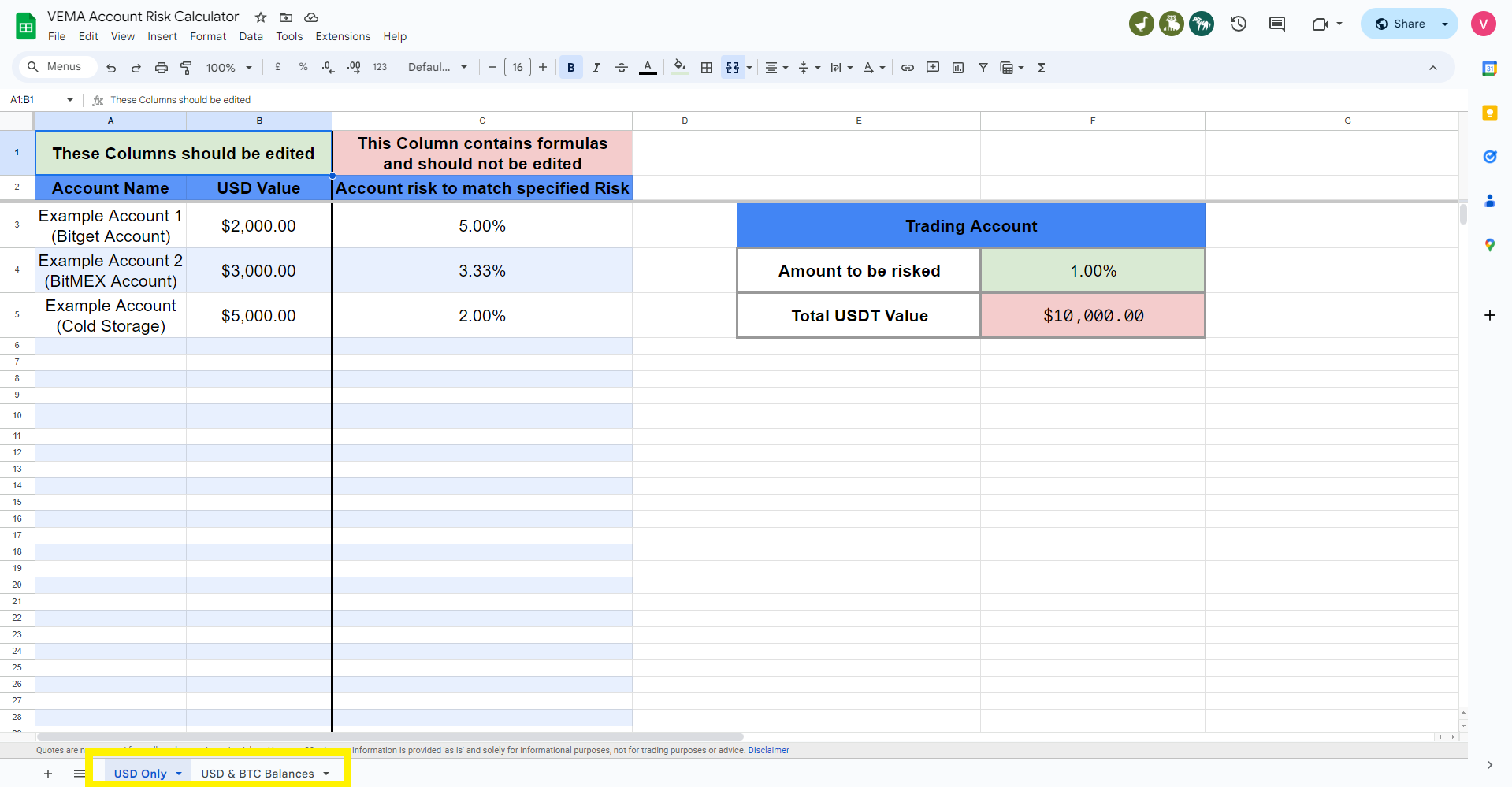Open the Insert menu
Image resolution: width=1512 pixels, height=787 pixels.
coord(162,36)
